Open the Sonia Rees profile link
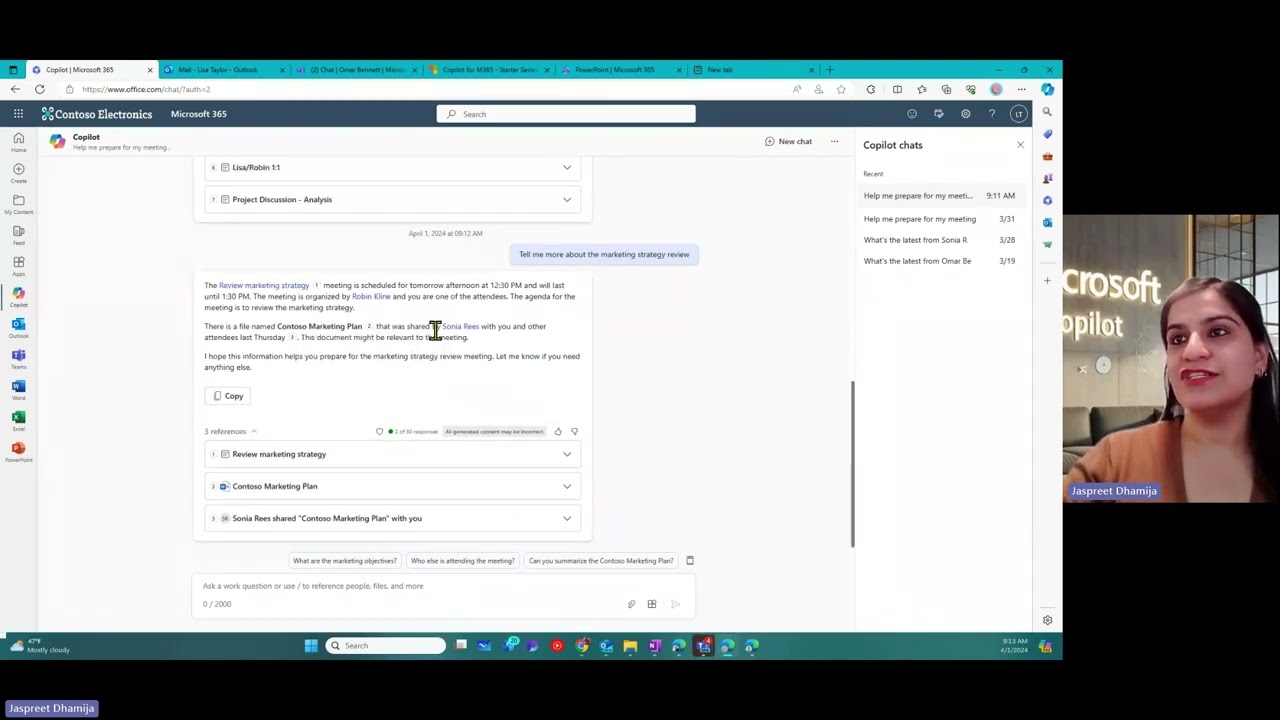The image size is (1280, 720). pyautogui.click(x=460, y=327)
